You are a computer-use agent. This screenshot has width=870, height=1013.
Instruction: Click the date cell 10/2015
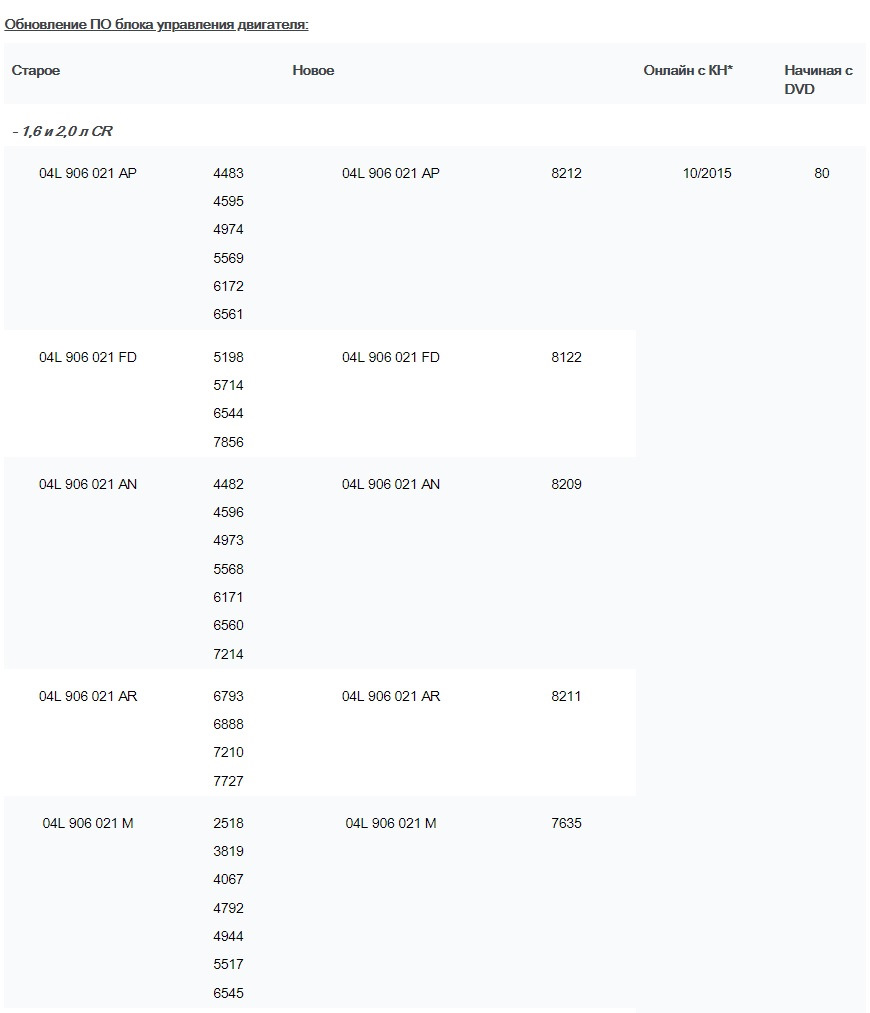coord(707,173)
